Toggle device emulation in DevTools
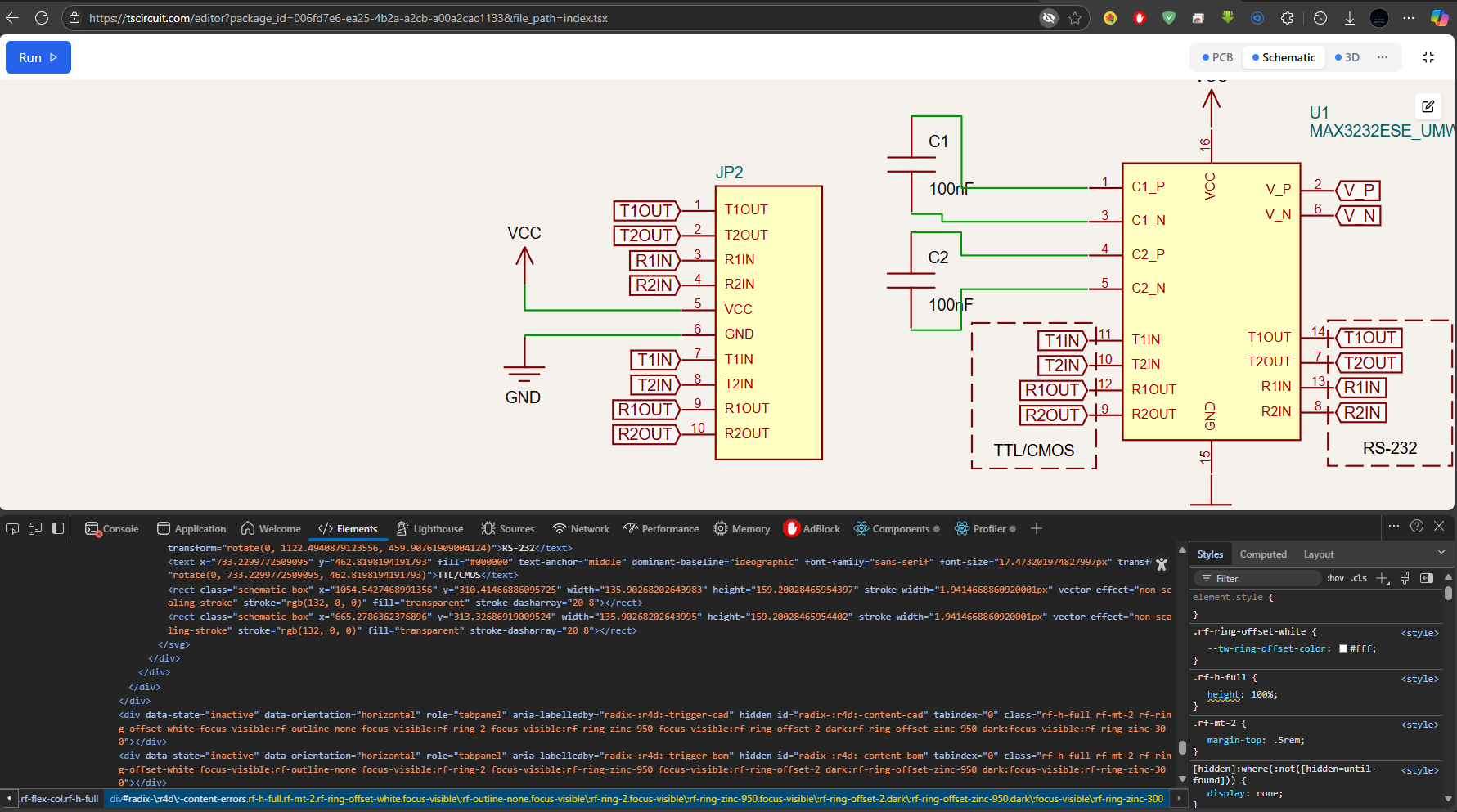 35,529
